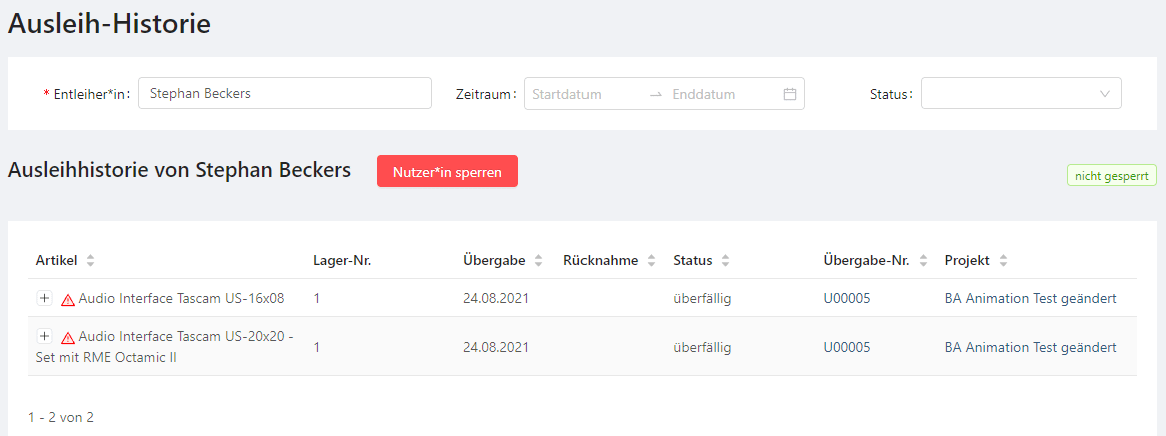Select the Startdatum date field
Image resolution: width=1166 pixels, height=436 pixels.
pos(580,94)
